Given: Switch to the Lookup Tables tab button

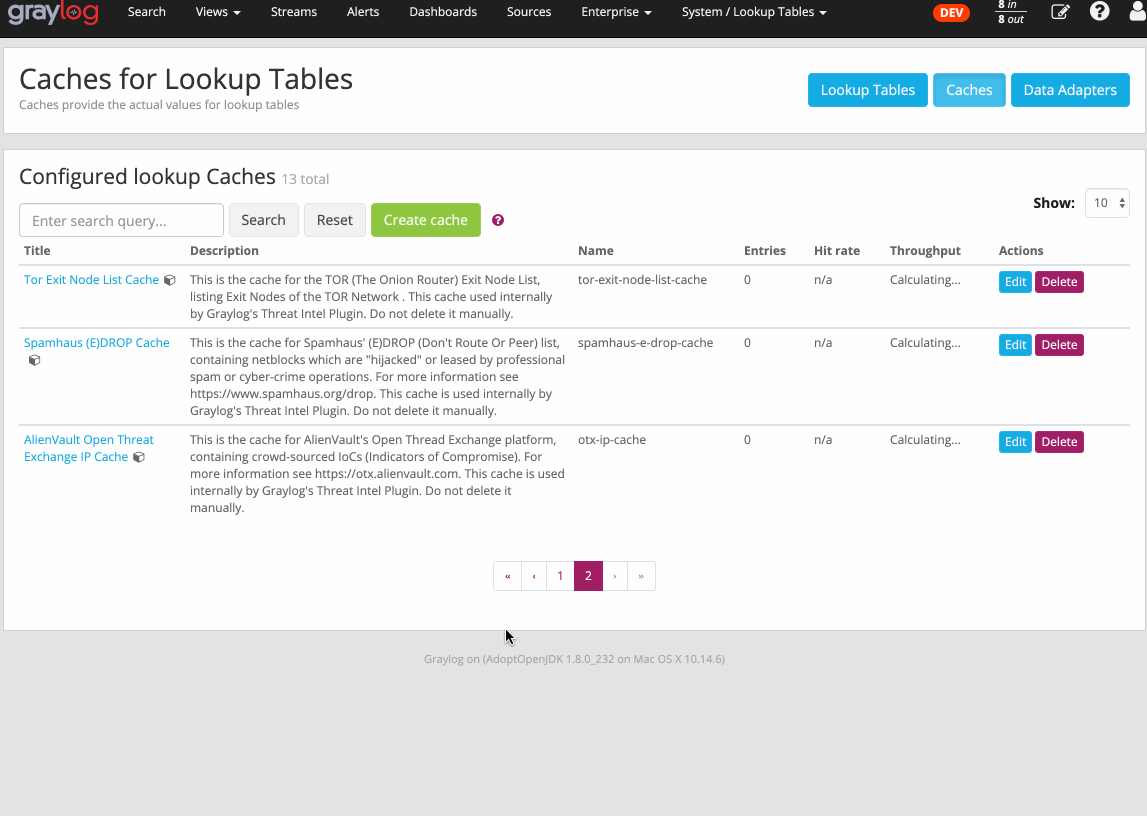Looking at the screenshot, I should point(868,90).
